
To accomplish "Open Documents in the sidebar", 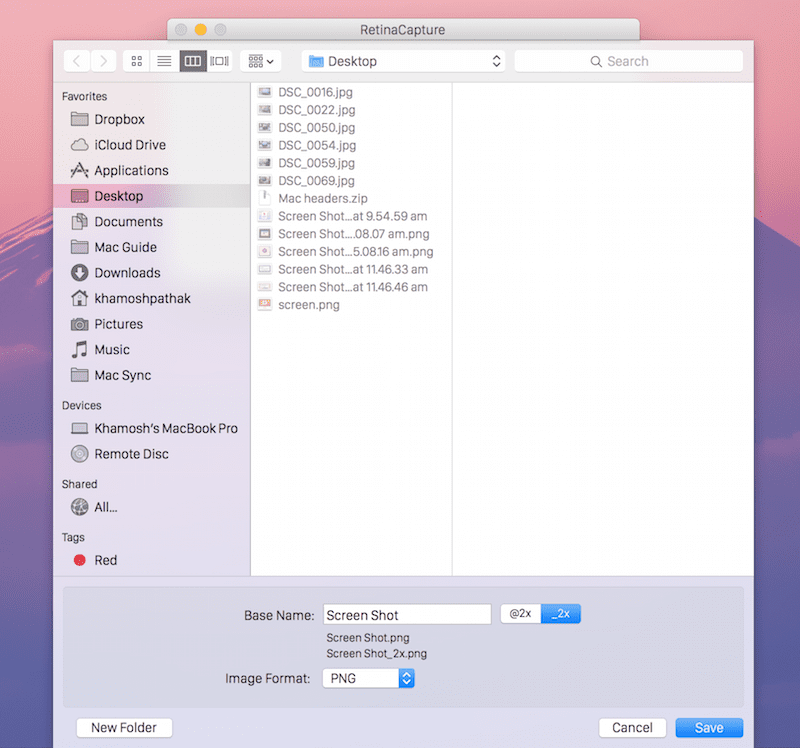I will [151, 221].
